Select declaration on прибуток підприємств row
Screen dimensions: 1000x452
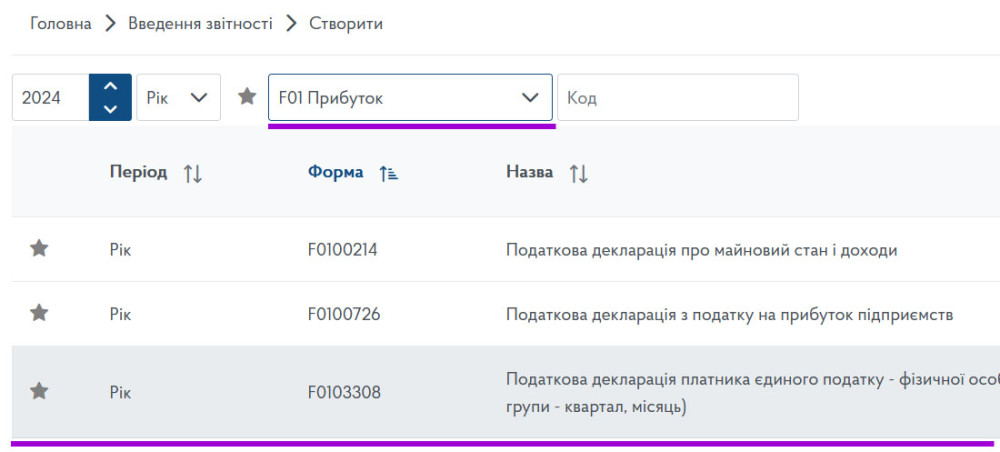point(730,314)
